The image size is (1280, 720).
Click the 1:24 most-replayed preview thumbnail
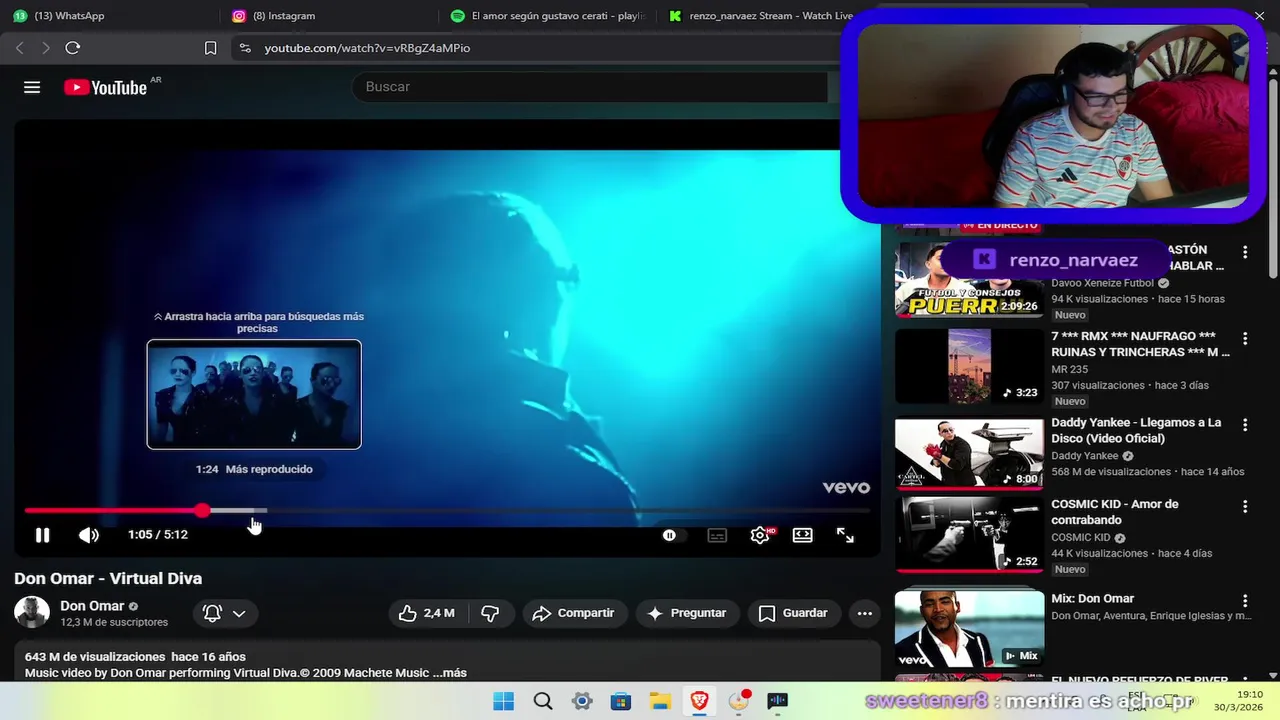click(254, 394)
